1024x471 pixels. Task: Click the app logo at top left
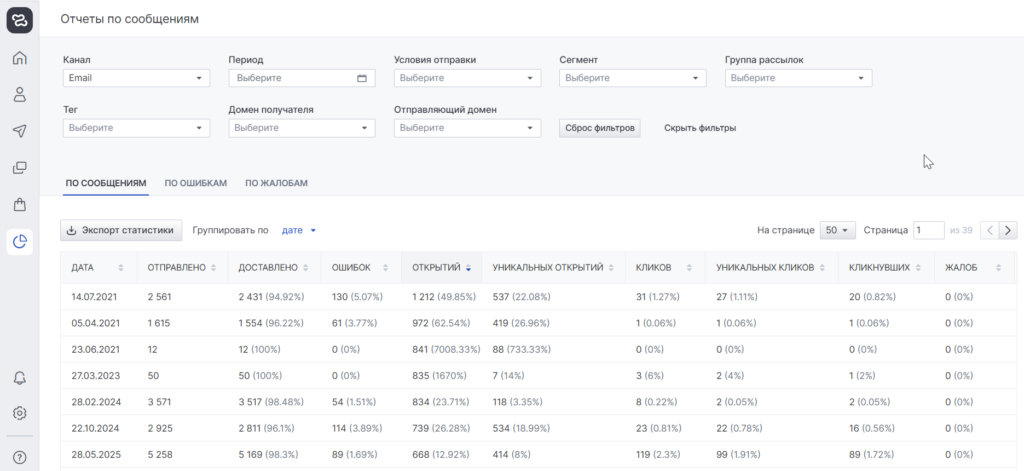[19, 18]
